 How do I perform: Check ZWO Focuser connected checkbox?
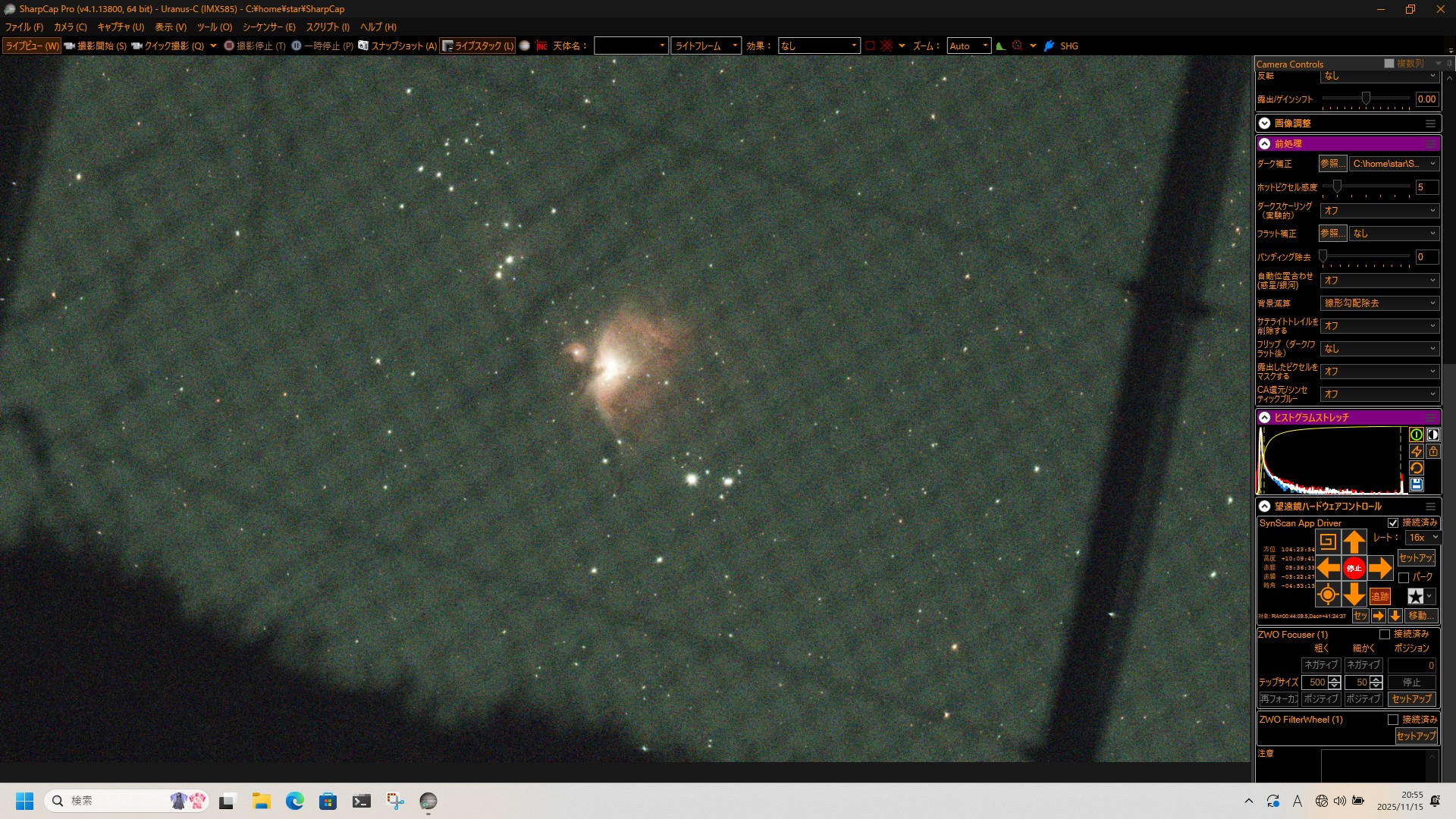(1384, 634)
